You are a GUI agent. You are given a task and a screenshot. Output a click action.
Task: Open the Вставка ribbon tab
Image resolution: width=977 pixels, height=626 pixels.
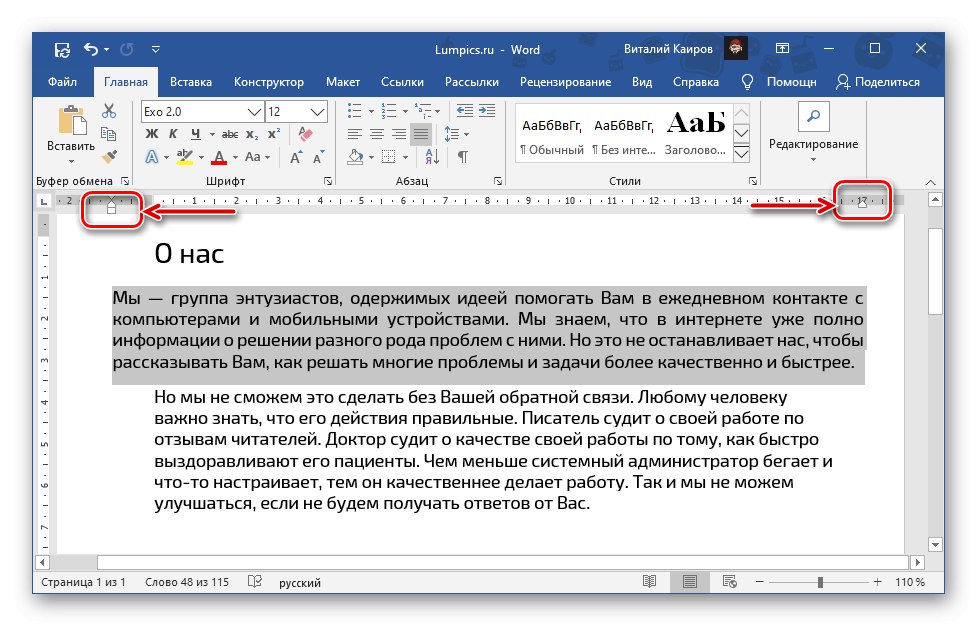(x=191, y=82)
